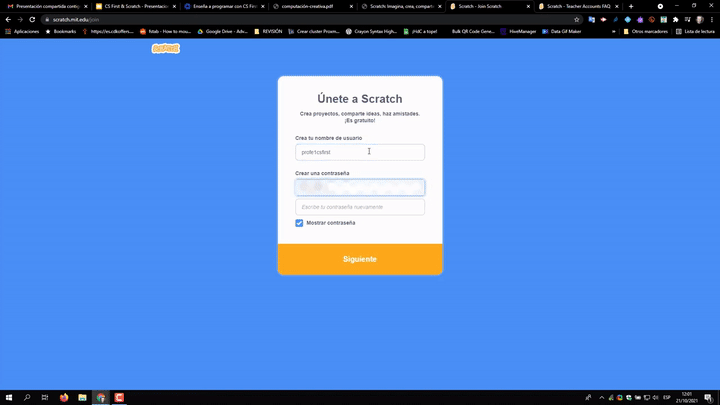Image resolution: width=720 pixels, height=405 pixels.
Task: Click the Scratch logo at top
Action: coord(165,48)
